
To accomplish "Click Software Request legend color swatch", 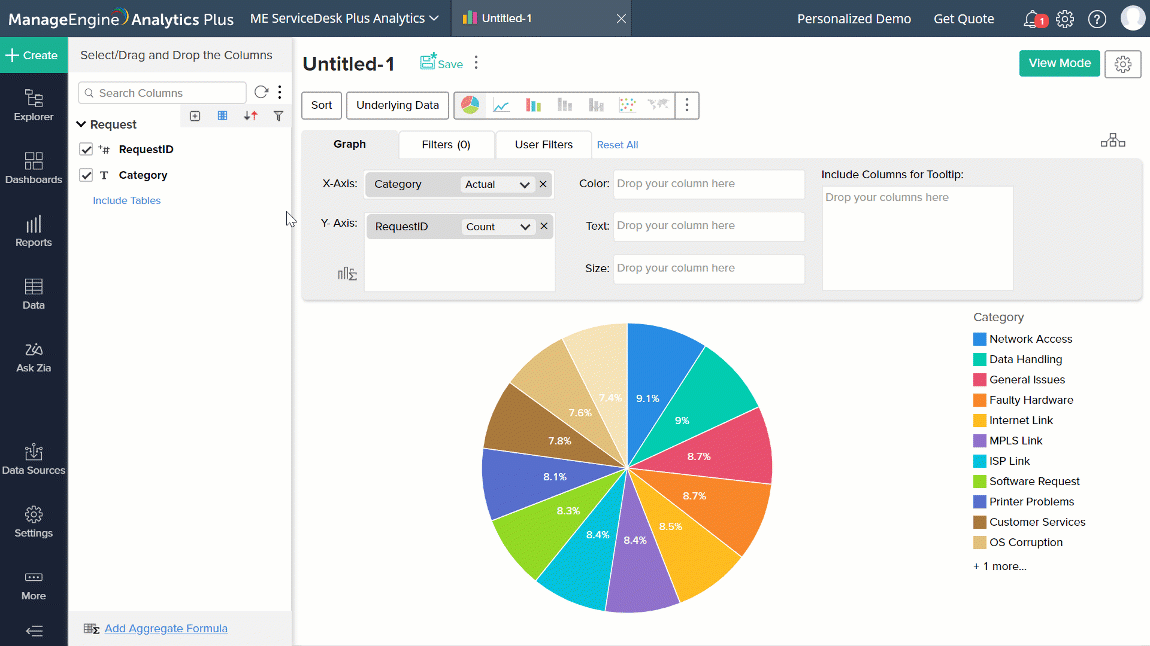I will coord(979,481).
